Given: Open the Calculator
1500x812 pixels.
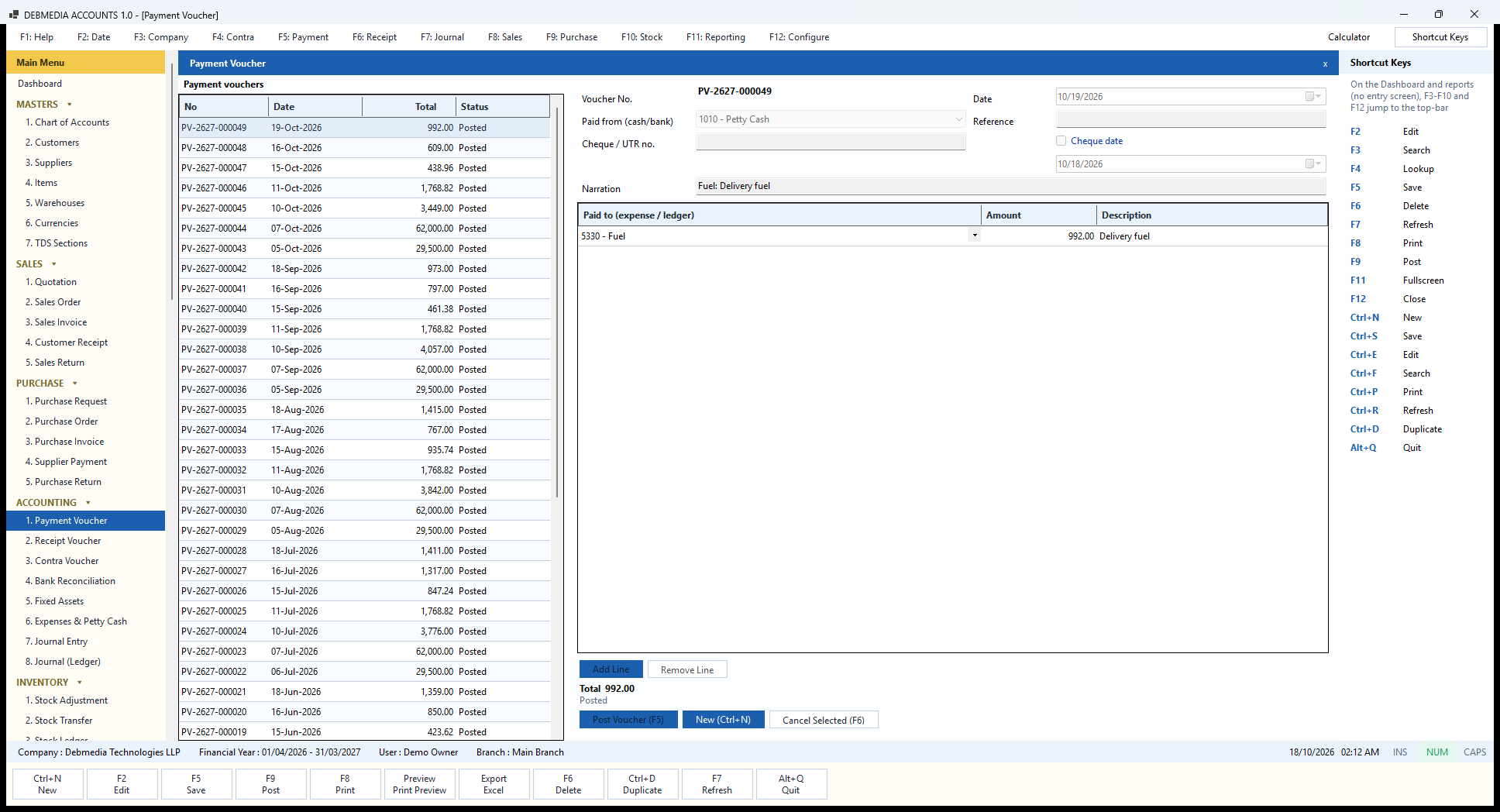Looking at the screenshot, I should click(x=1349, y=37).
